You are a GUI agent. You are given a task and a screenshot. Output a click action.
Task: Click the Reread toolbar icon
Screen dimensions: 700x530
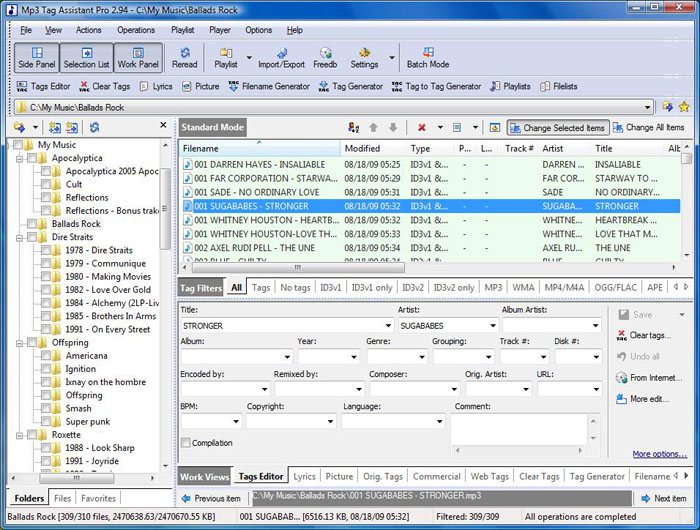point(184,57)
